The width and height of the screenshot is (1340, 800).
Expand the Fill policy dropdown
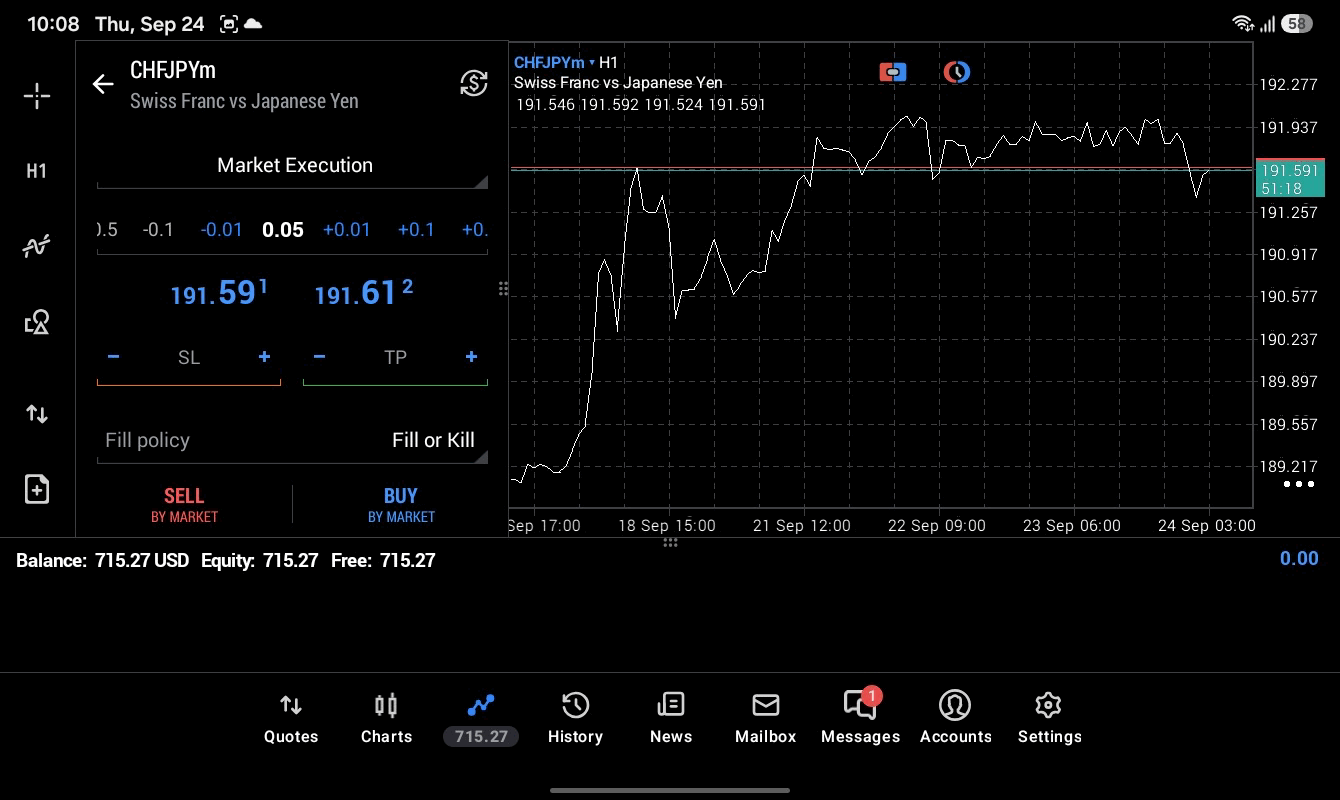click(293, 441)
